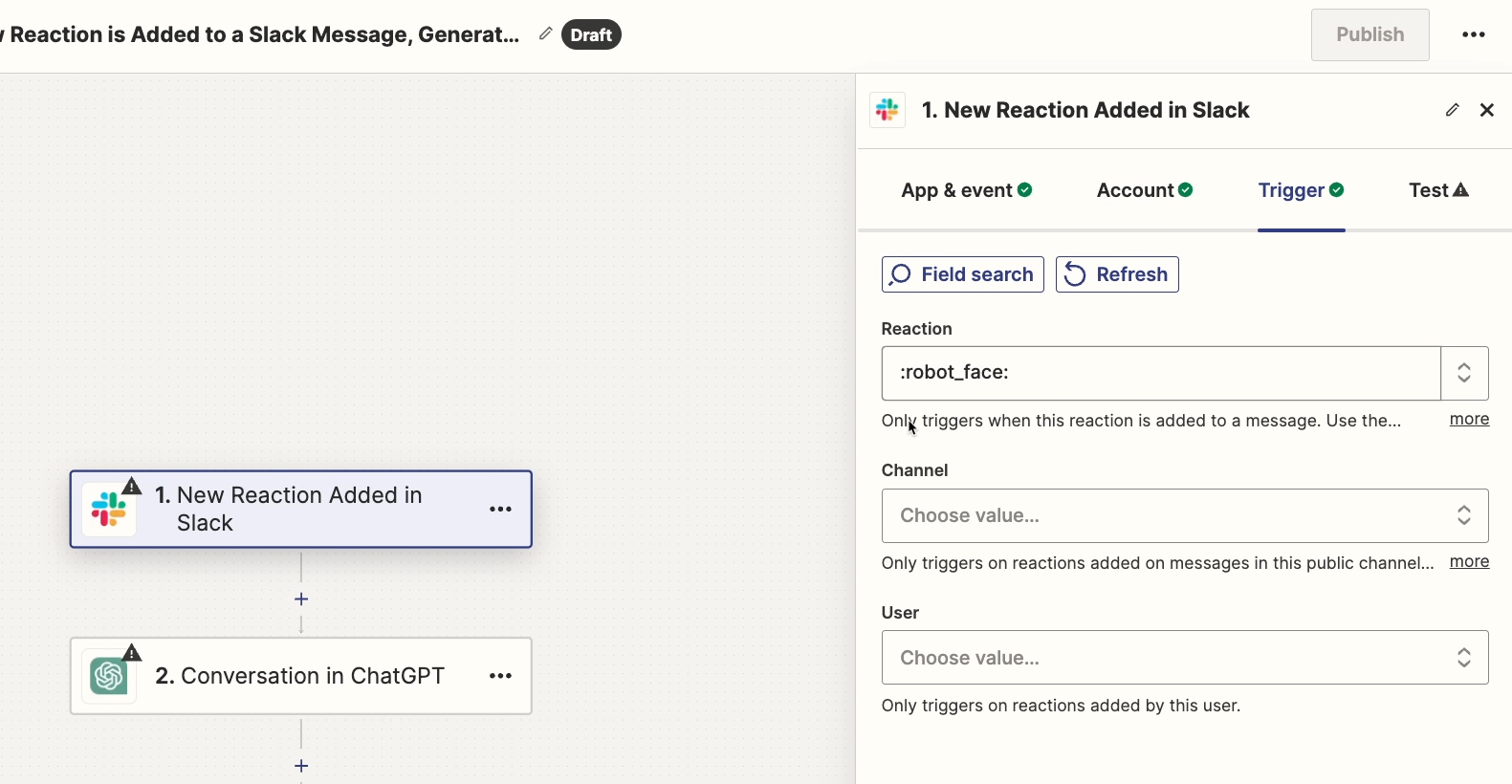This screenshot has height=784, width=1512.
Task: Click warning triangle next to Test
Action: coord(1460,190)
